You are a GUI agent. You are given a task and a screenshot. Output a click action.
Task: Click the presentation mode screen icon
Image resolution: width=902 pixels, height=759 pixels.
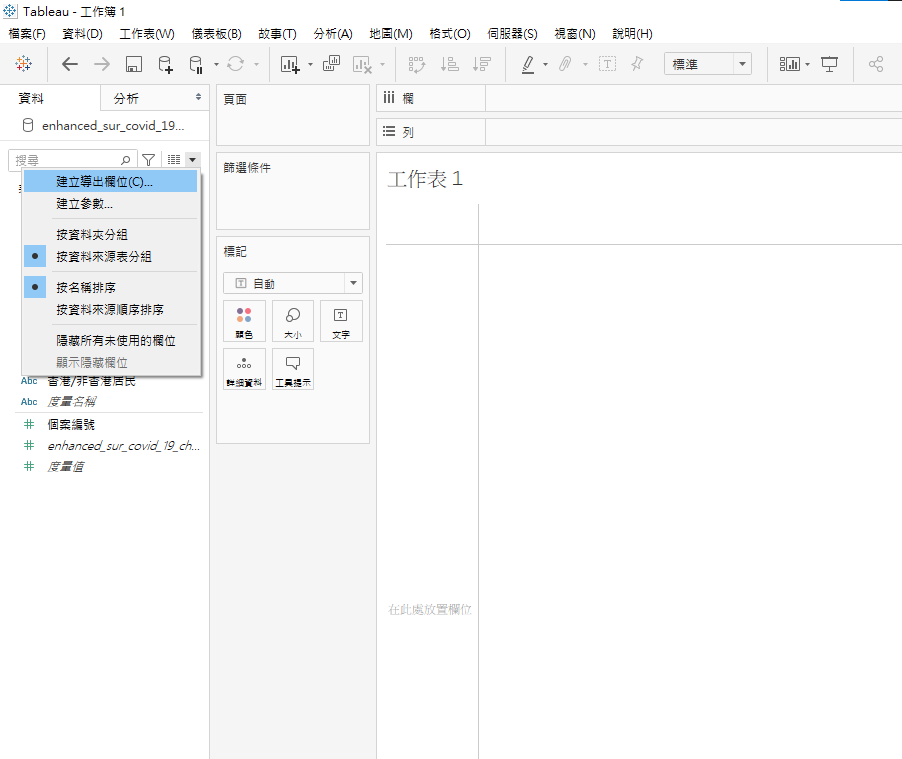[x=829, y=64]
